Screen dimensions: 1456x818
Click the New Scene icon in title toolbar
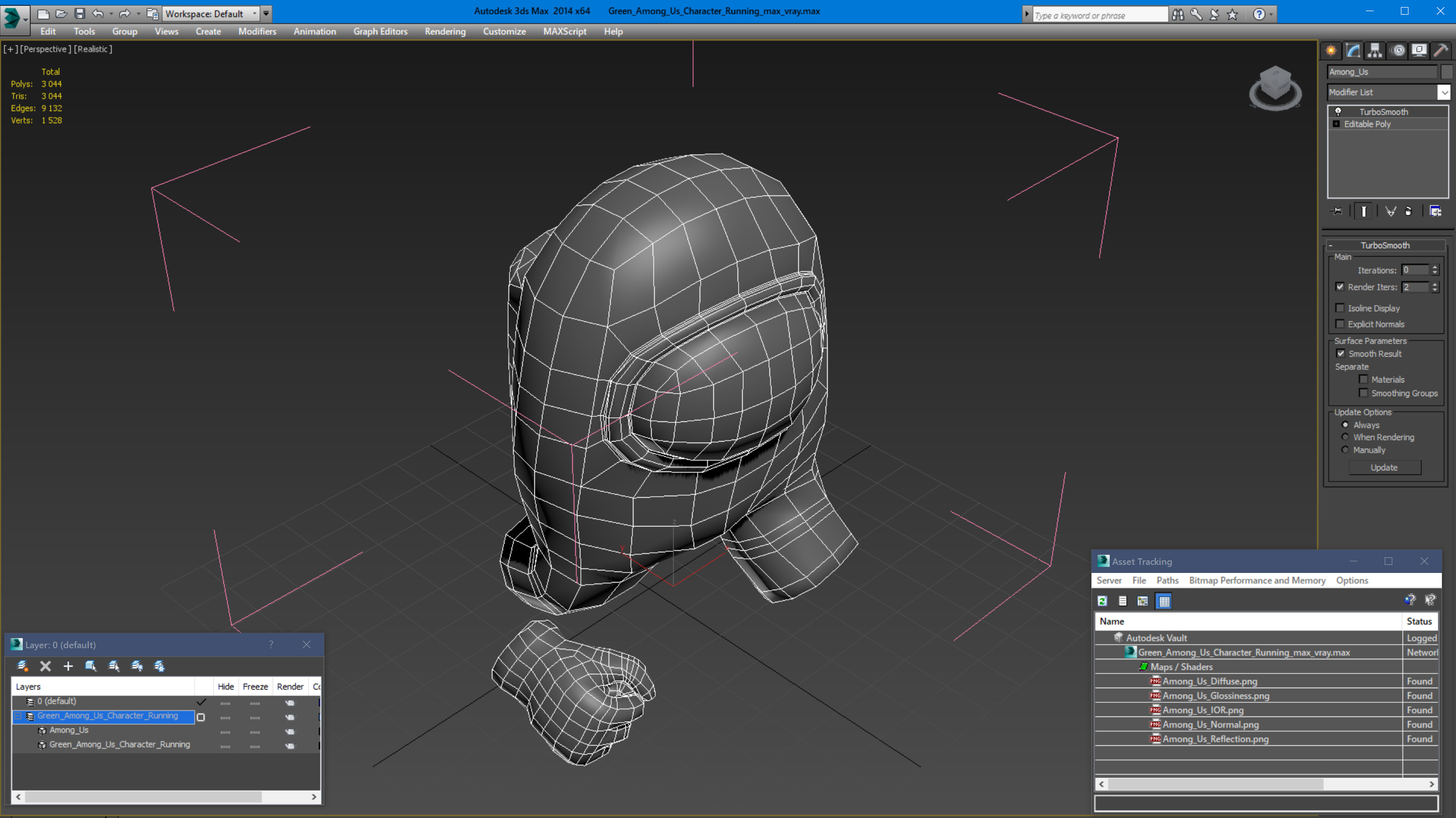(43, 14)
